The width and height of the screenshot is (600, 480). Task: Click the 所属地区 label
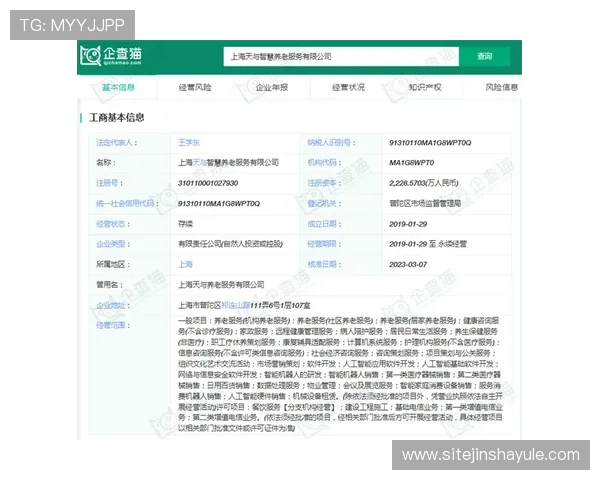pos(113,264)
